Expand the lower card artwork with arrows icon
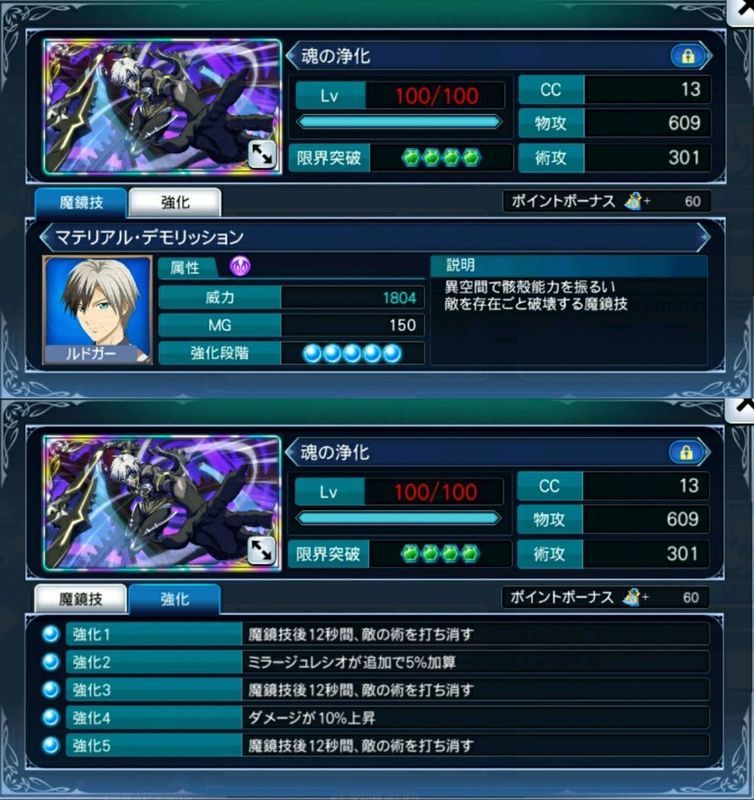 click(x=262, y=551)
